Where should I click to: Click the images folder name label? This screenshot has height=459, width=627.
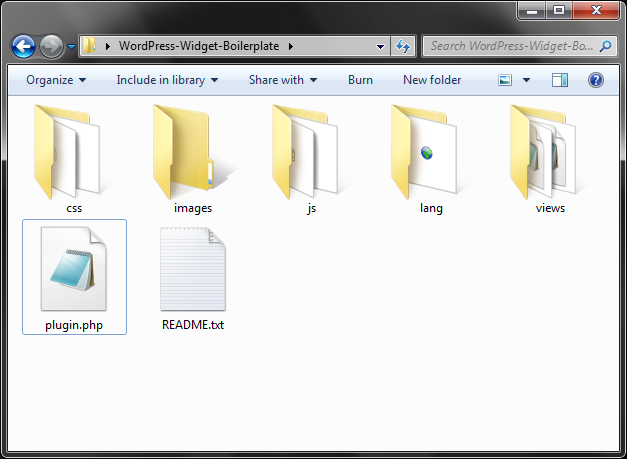(193, 208)
